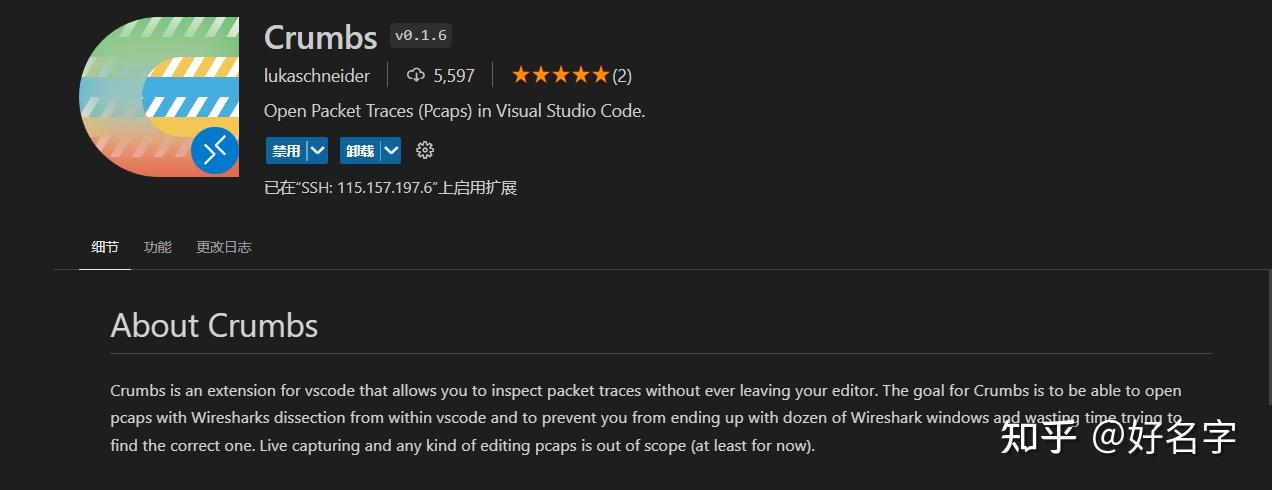
Task: Click the blue remote badge on the logo
Action: (x=215, y=151)
